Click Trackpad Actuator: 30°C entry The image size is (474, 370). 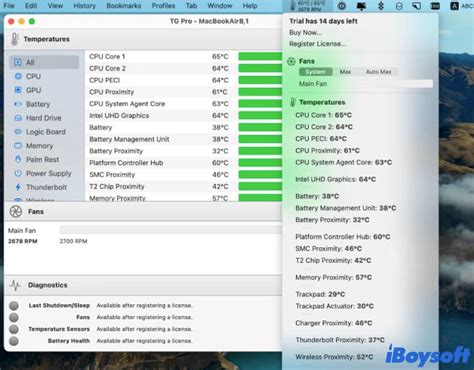tap(334, 306)
